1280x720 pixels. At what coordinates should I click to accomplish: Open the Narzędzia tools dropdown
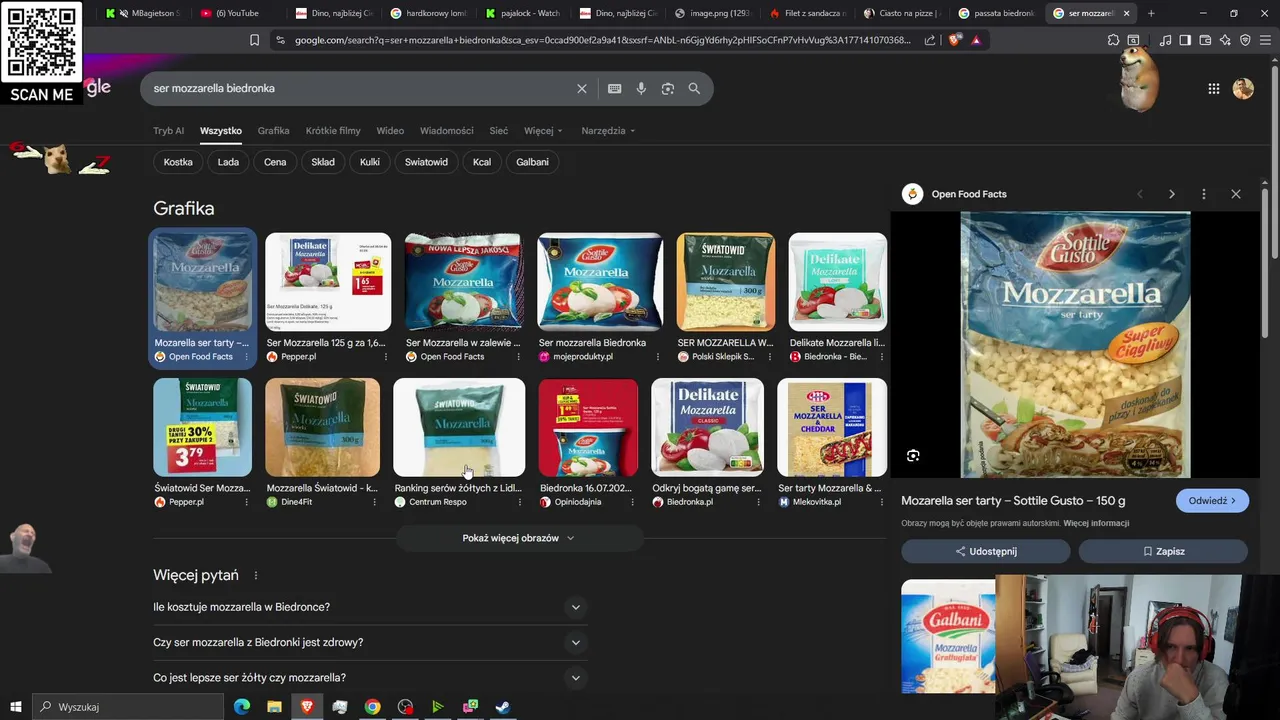point(608,131)
